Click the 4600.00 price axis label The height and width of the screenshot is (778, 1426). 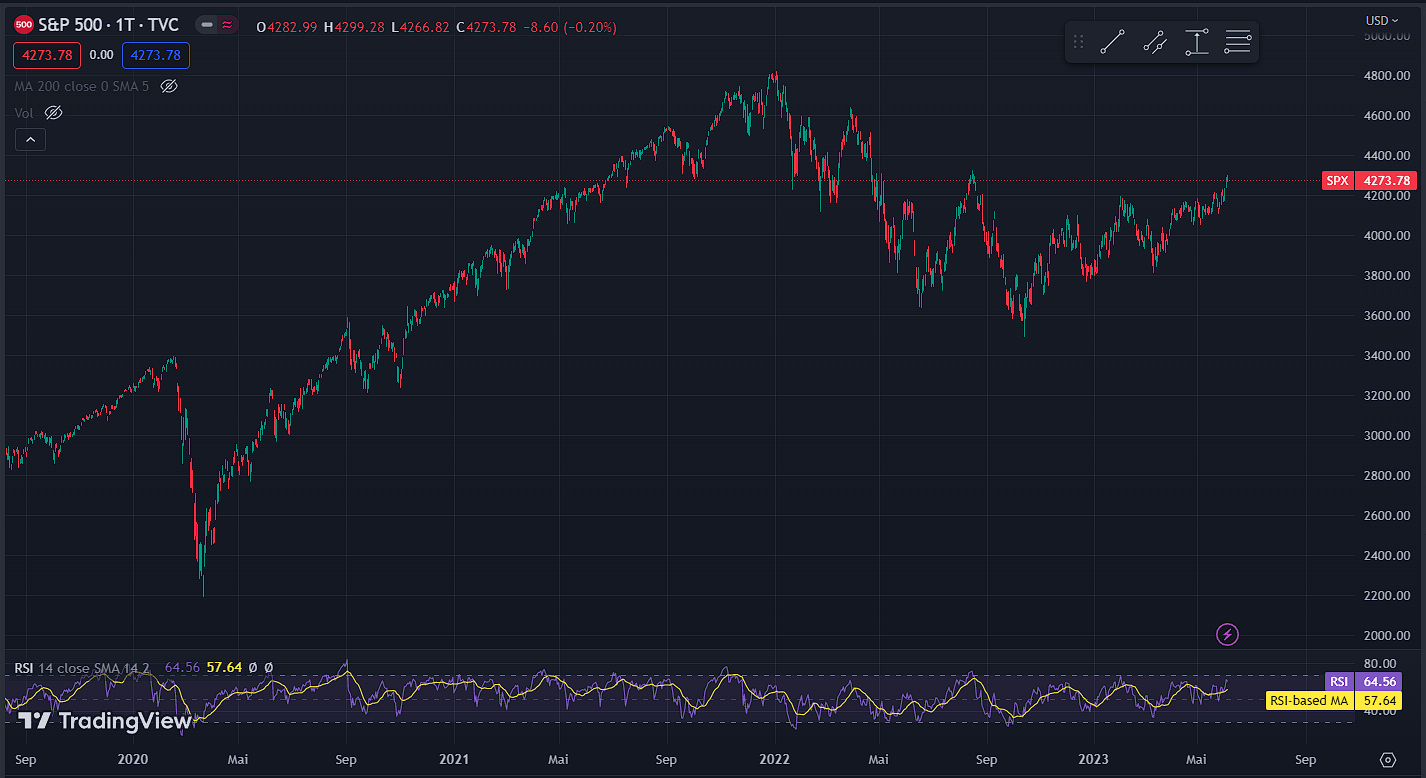1387,116
